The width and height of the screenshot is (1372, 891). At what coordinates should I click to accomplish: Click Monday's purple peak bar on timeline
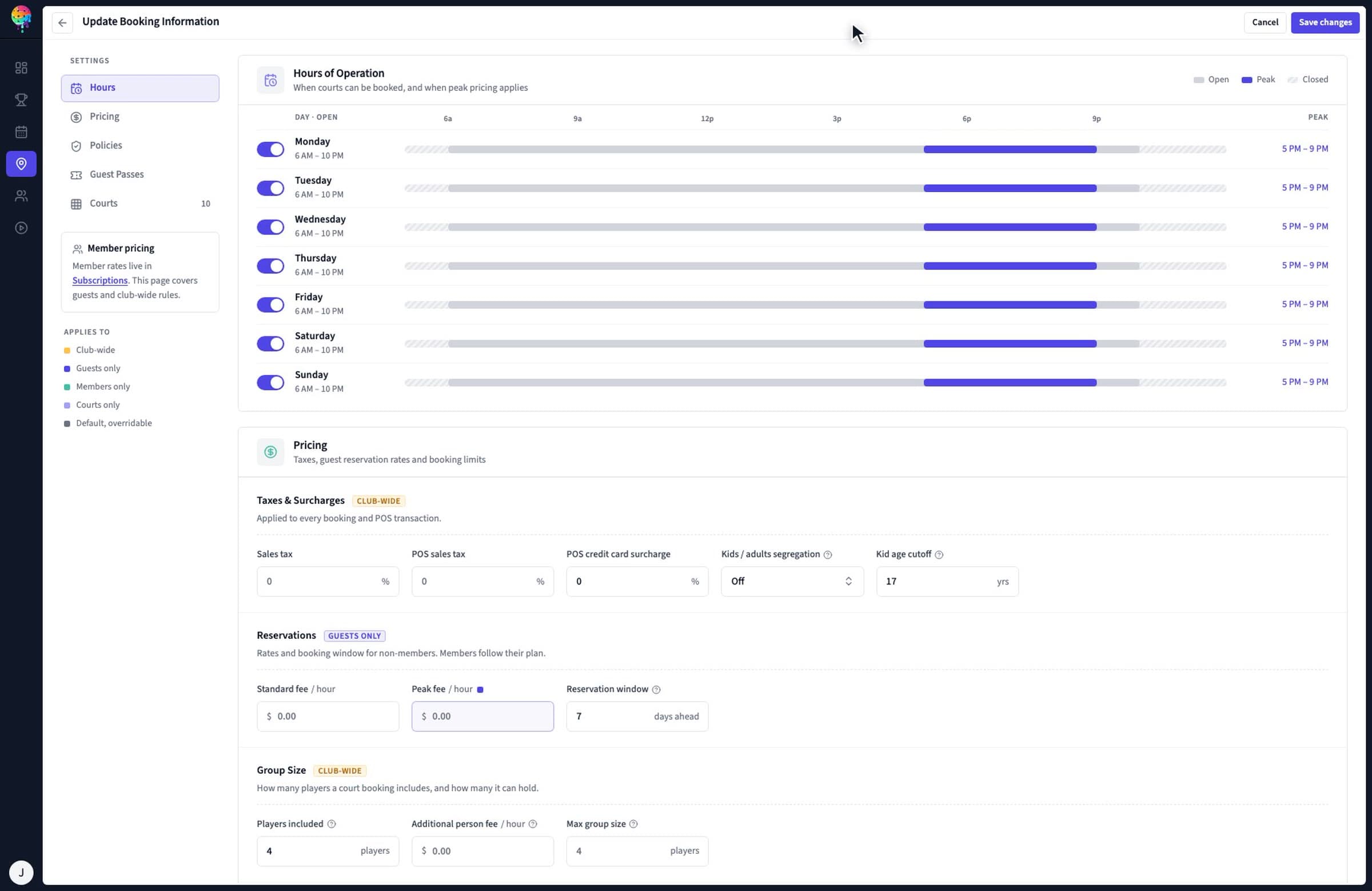[x=1010, y=149]
